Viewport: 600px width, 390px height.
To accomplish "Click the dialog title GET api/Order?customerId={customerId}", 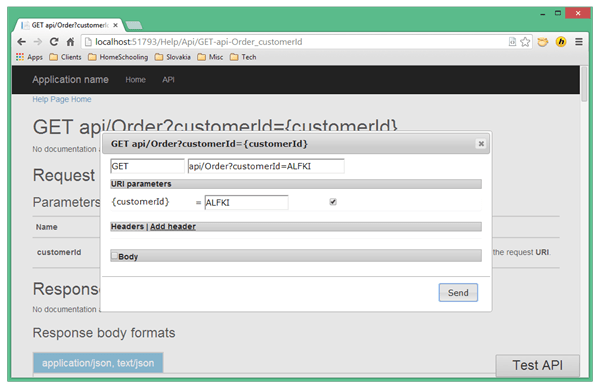I will click(209, 144).
